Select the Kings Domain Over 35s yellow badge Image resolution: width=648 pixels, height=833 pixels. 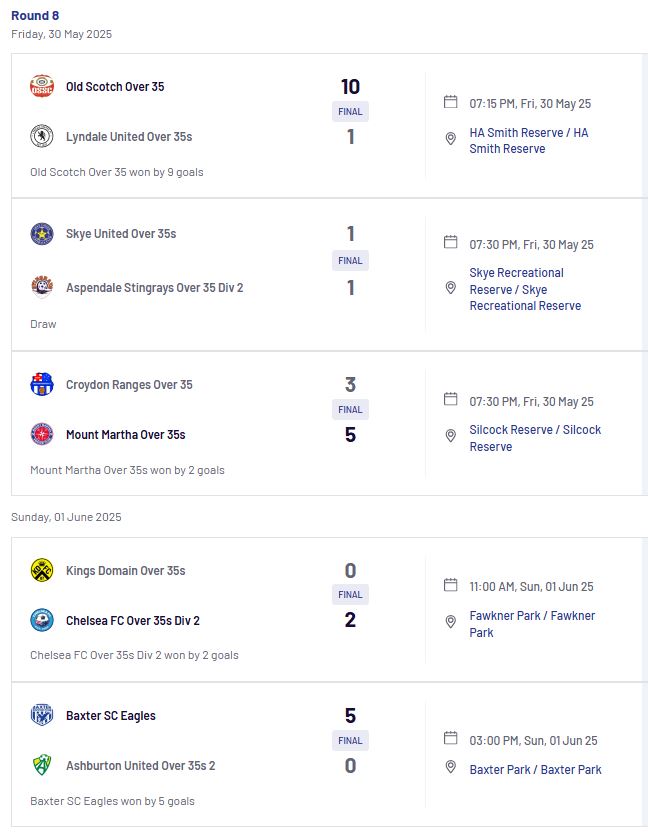pyautogui.click(x=42, y=570)
